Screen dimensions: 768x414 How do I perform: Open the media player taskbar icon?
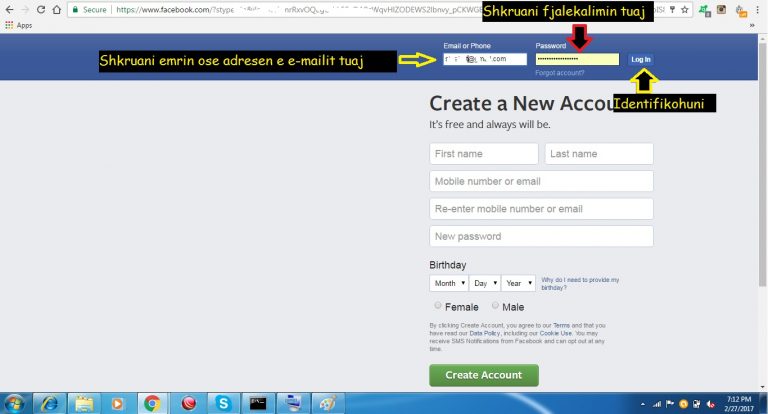[118, 403]
